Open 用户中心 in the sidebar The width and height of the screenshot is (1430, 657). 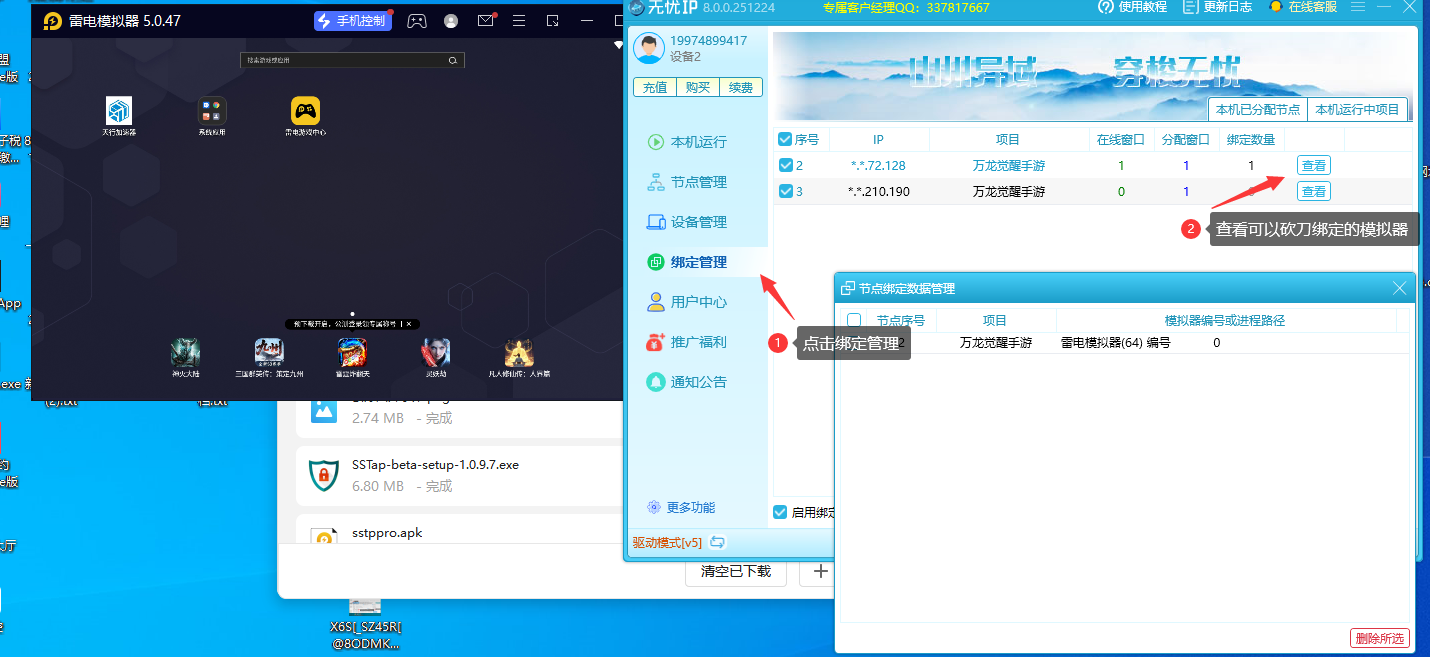[687, 302]
